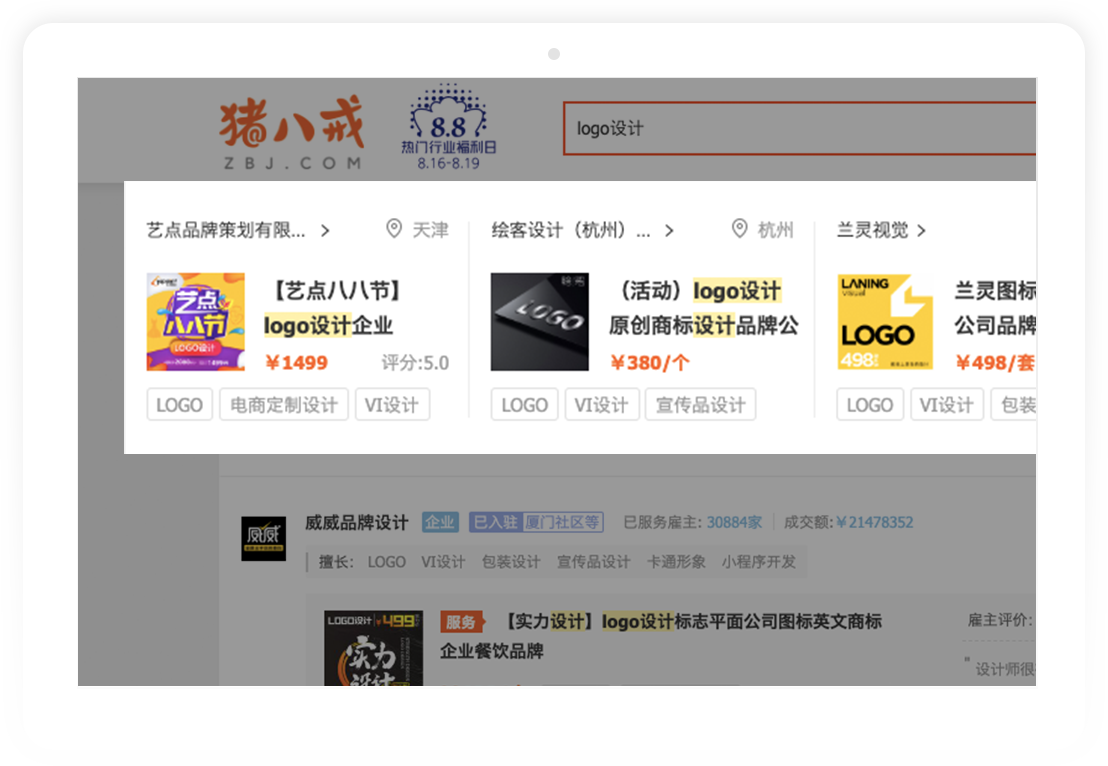Select the 电商定制设计 tag
Viewport: 1108px width, 766px height.
pos(284,405)
